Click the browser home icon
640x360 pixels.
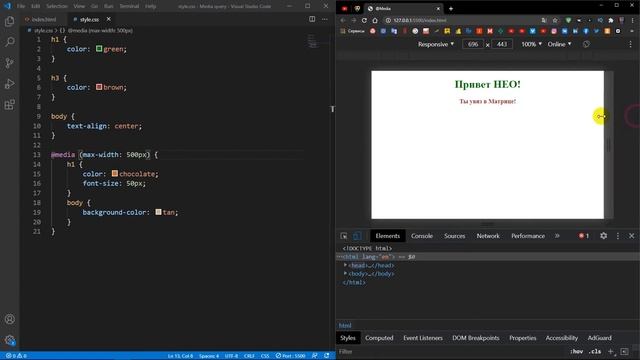(375, 20)
